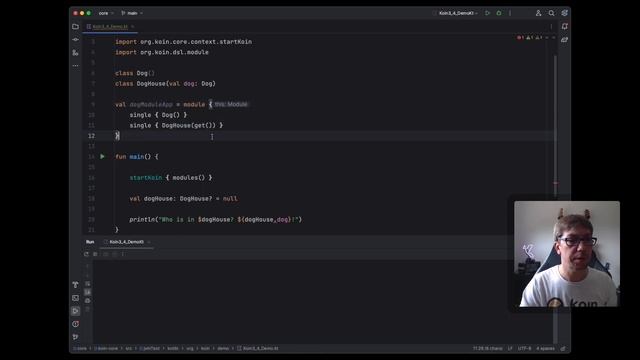Open the Code With Me user icon
640x360 pixels.
point(538,13)
